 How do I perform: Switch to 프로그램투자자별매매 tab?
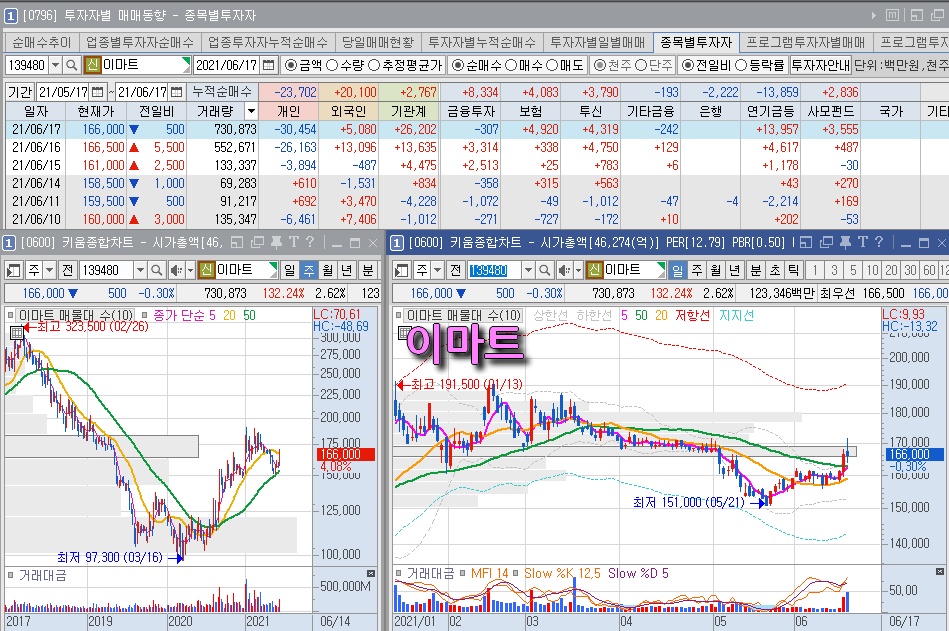pos(806,42)
